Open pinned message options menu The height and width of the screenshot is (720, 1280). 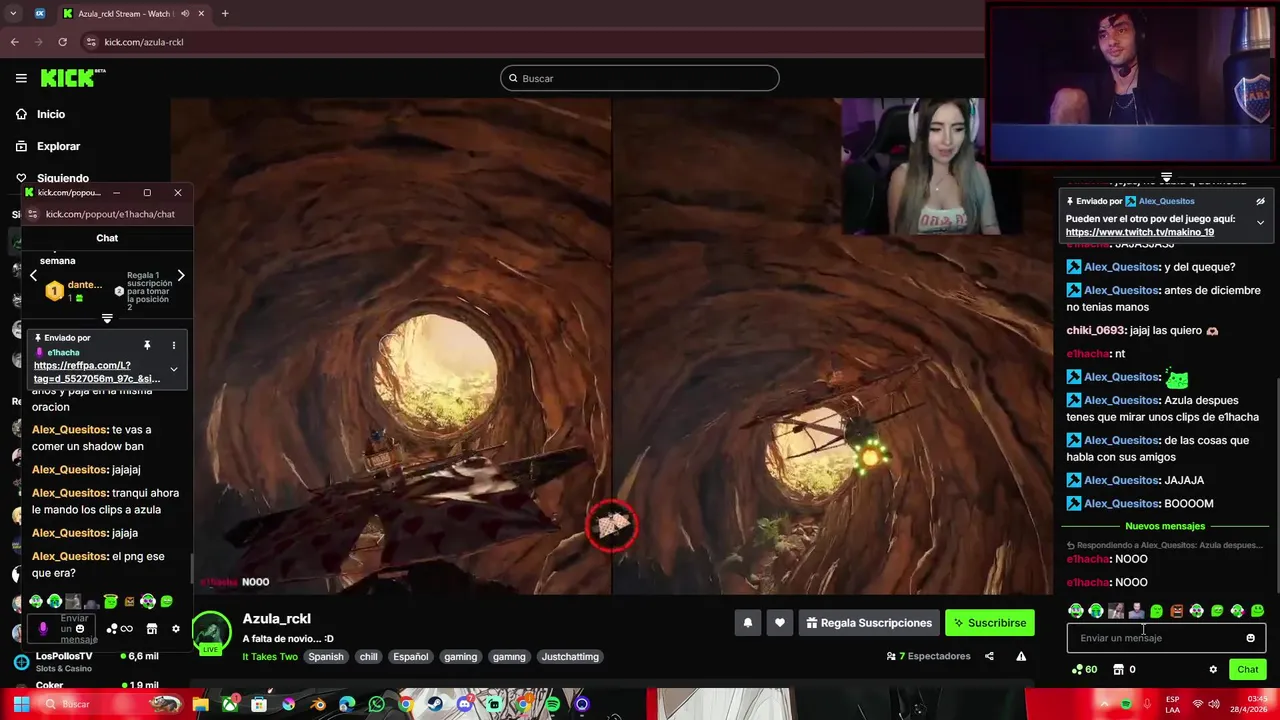[x=173, y=345]
